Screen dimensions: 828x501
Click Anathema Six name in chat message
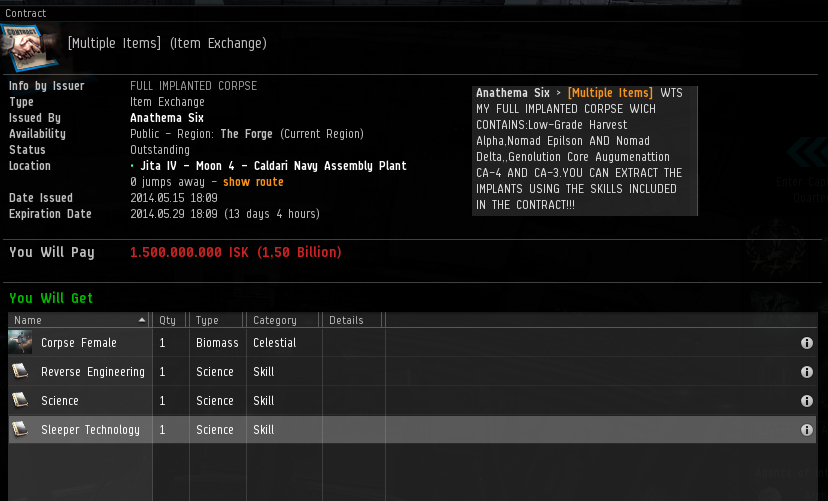point(513,93)
